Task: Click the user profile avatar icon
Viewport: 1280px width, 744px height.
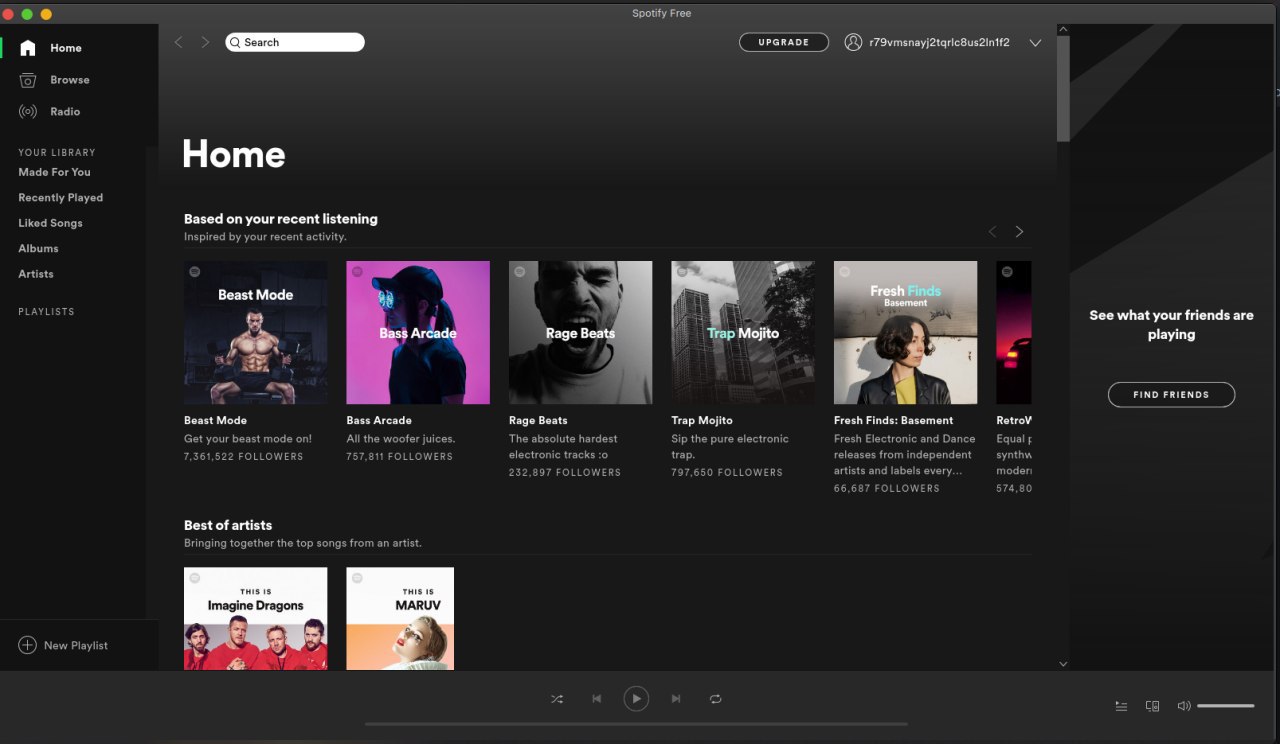Action: pyautogui.click(x=853, y=42)
